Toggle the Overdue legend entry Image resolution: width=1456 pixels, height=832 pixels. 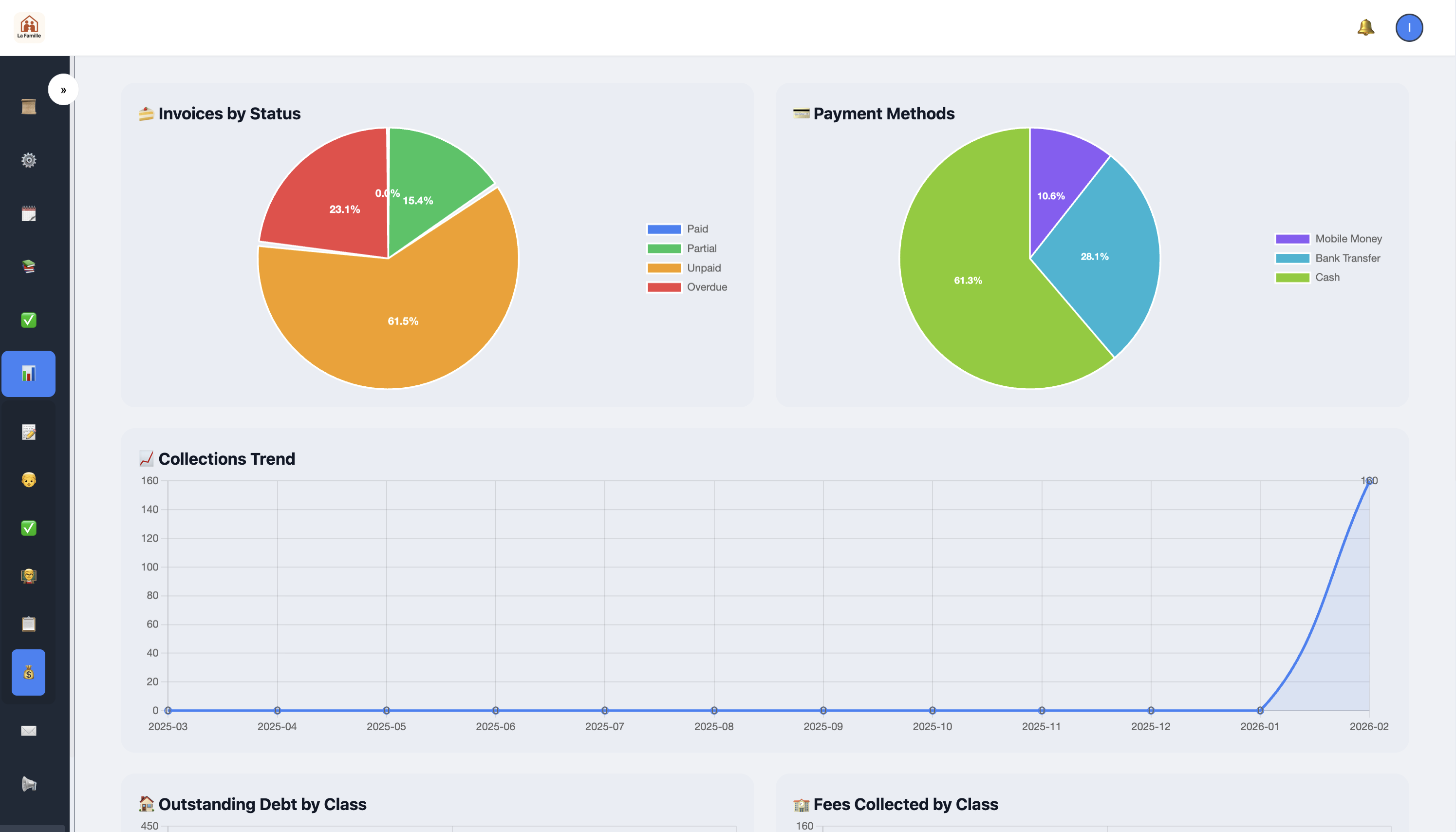point(687,287)
